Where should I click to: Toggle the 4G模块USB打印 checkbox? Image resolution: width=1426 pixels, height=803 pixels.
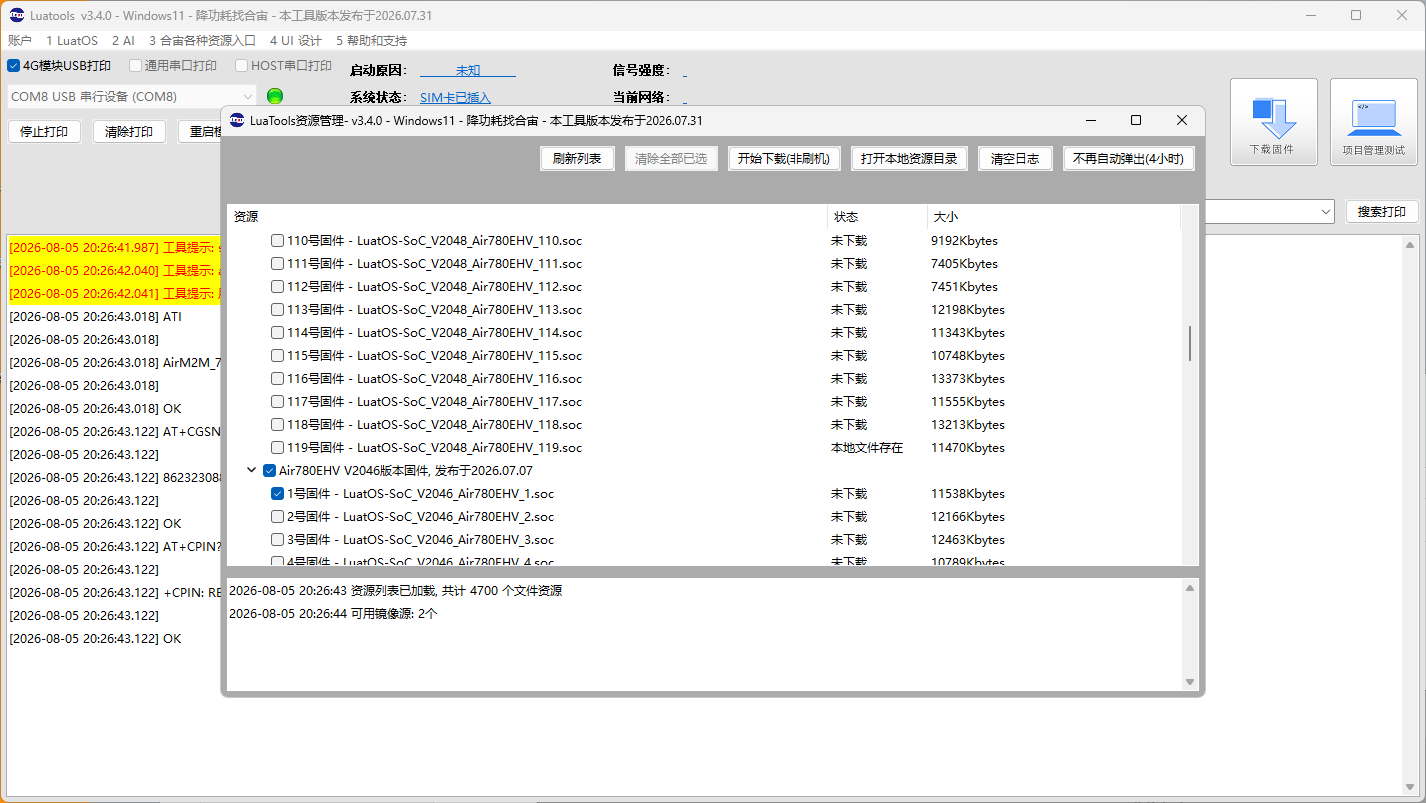tap(13, 66)
